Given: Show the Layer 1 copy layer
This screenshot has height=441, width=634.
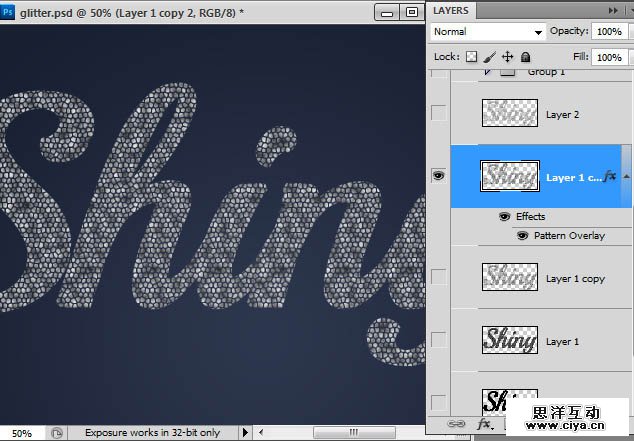Looking at the screenshot, I should (x=439, y=278).
